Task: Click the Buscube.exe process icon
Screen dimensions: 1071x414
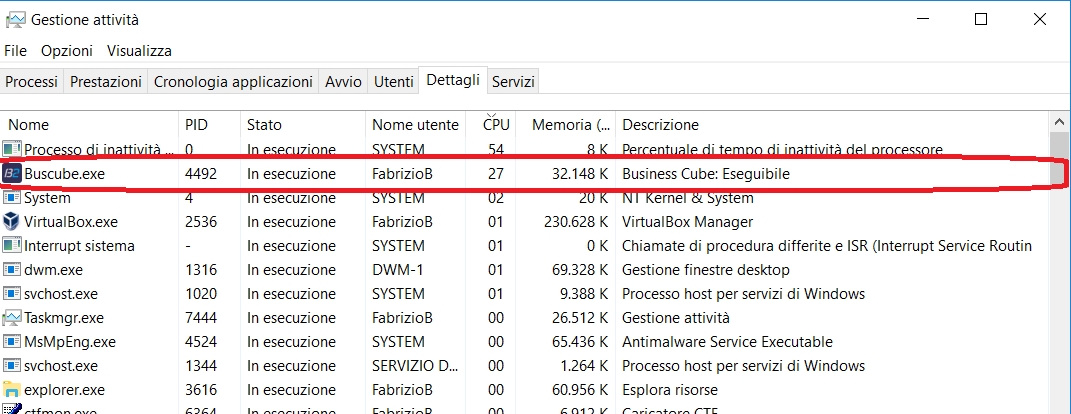Action: pyautogui.click(x=13, y=174)
